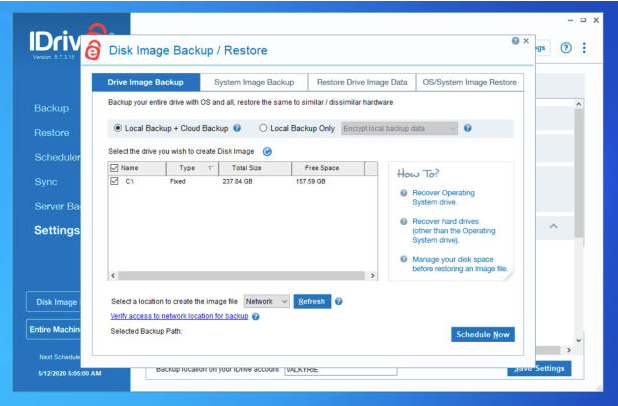618x406 pixels.
Task: Open the Network location dropdown
Action: (x=266, y=302)
